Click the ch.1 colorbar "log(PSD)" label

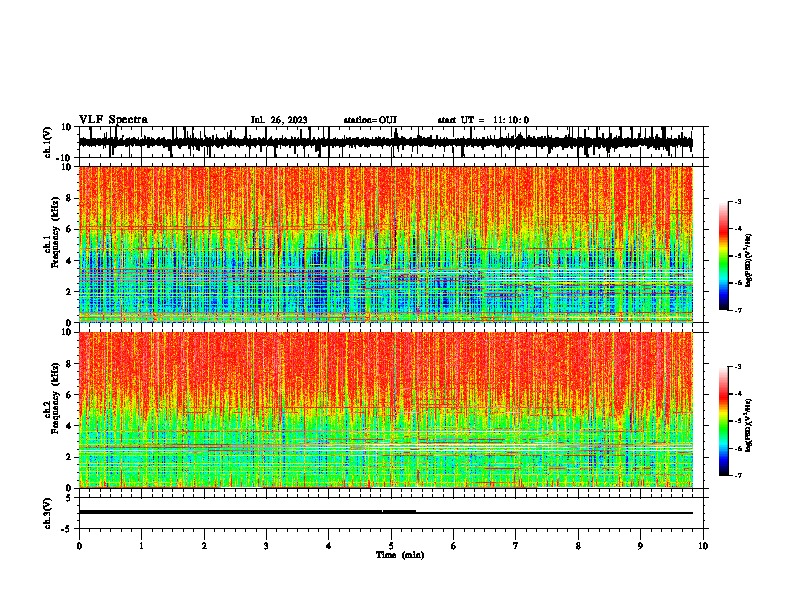(x=749, y=260)
